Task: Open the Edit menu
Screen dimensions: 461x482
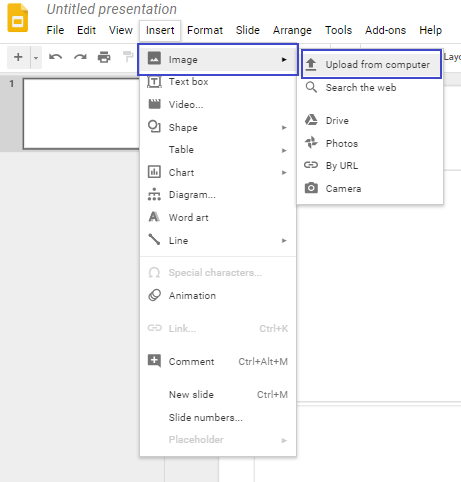Action: [86, 30]
